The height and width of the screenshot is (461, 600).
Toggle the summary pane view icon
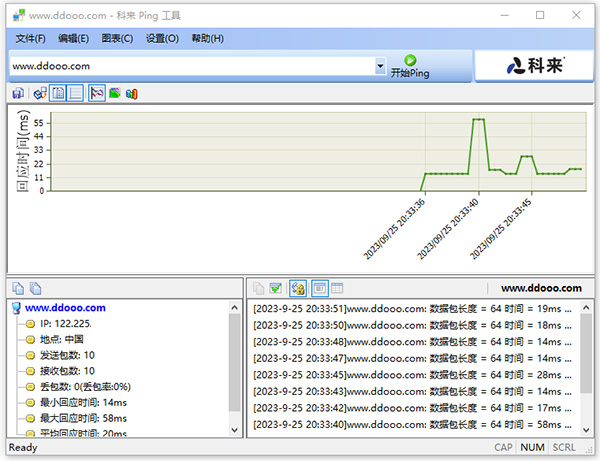pos(58,93)
